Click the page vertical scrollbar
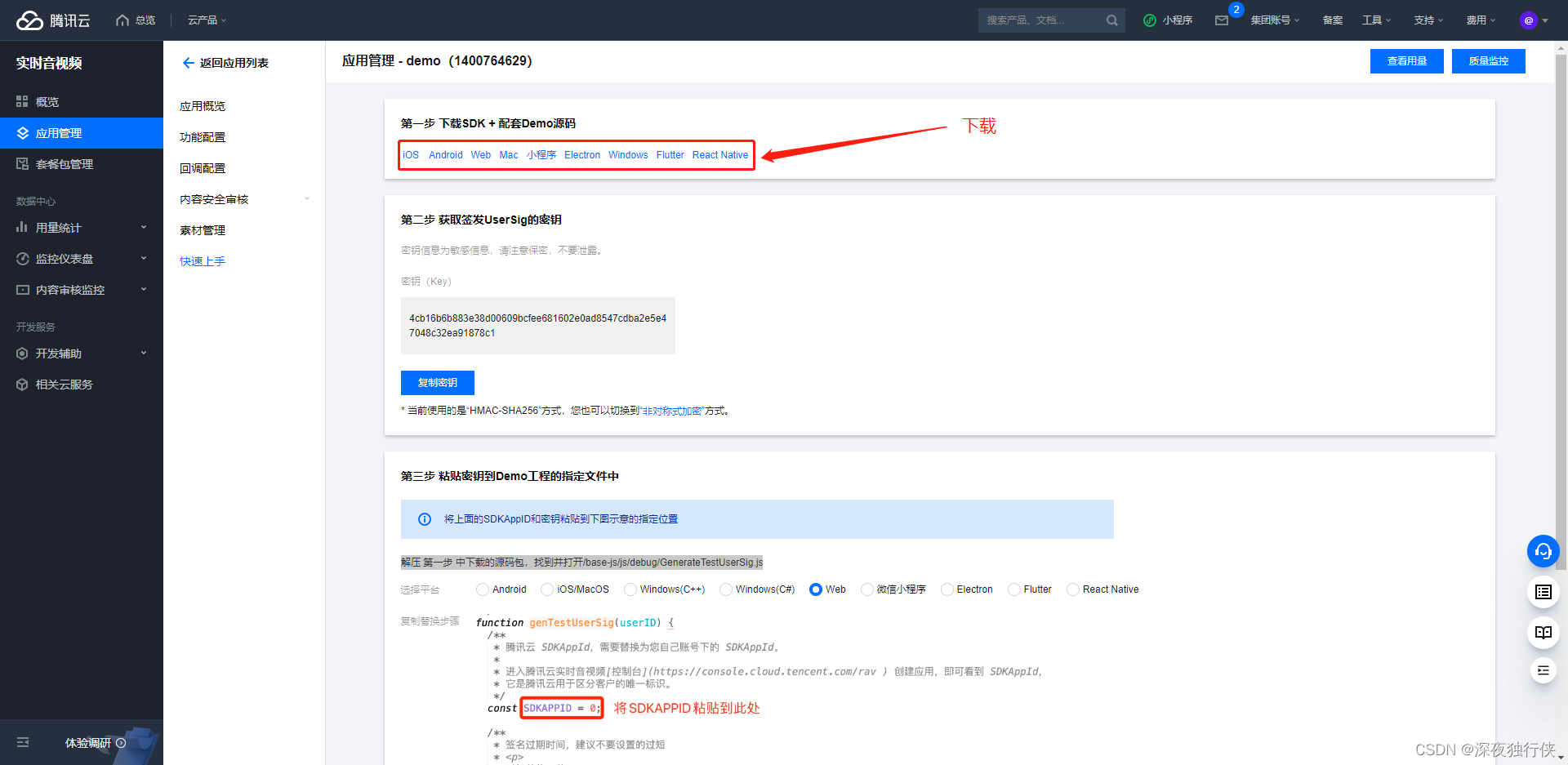The image size is (1568, 765). point(1561,312)
